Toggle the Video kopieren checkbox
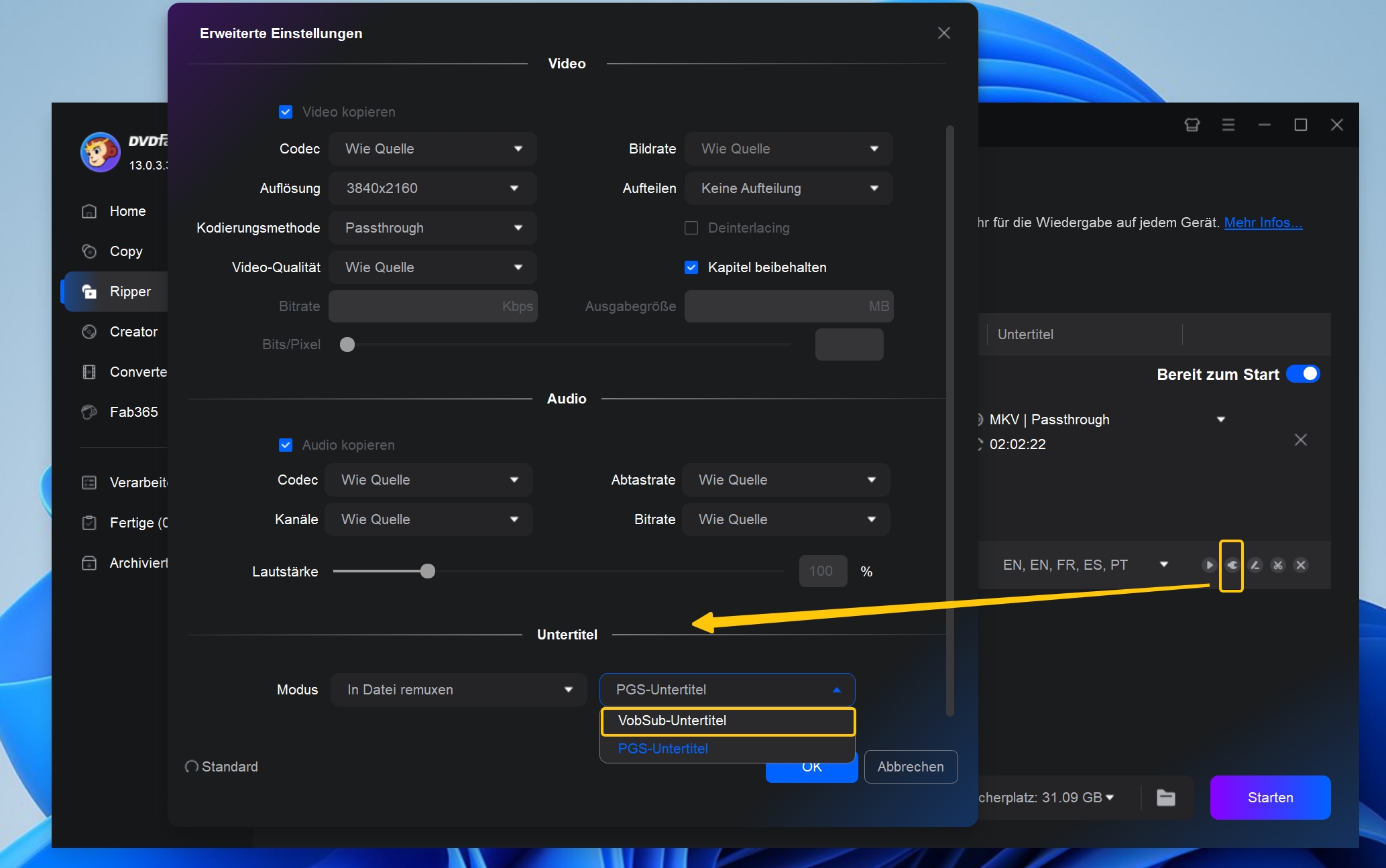 [286, 112]
